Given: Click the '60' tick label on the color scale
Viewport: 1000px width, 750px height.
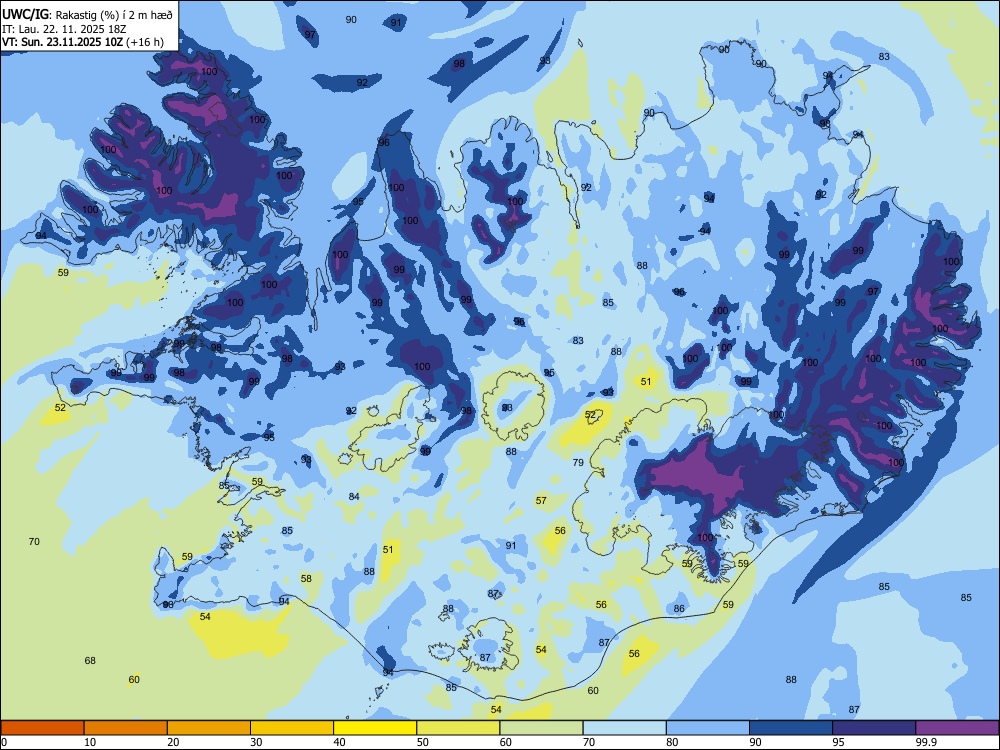Looking at the screenshot, I should pyautogui.click(x=506, y=742).
